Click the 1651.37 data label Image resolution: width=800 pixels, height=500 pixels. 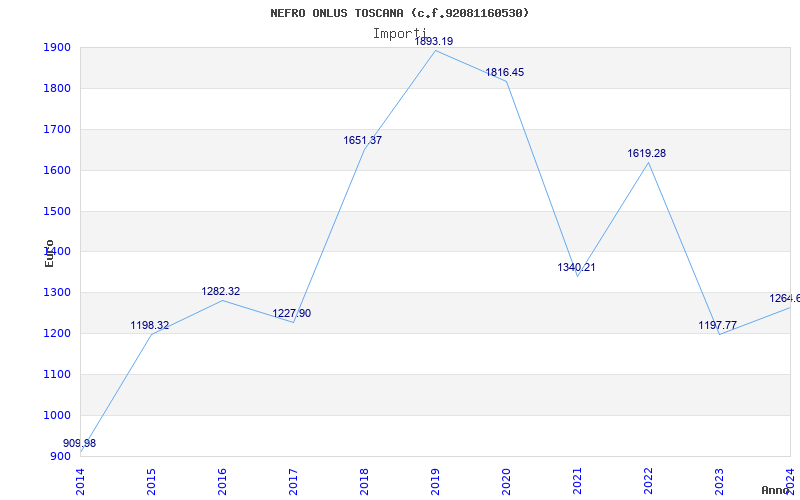362,140
